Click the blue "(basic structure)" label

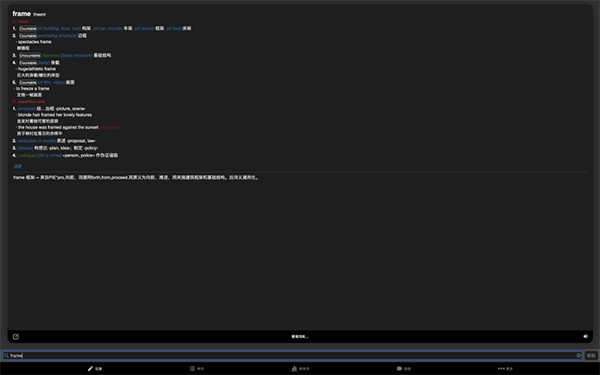click(x=77, y=55)
